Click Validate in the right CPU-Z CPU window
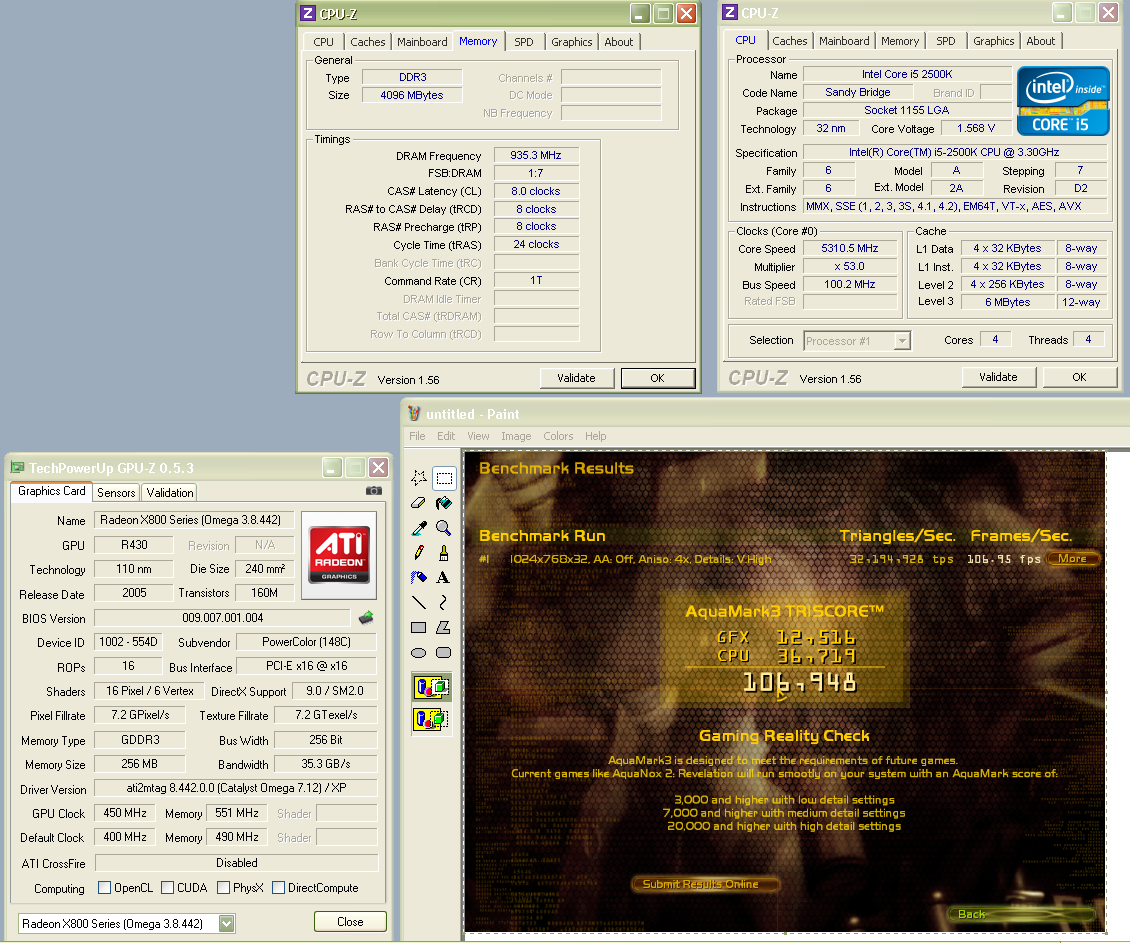This screenshot has height=943, width=1130. point(998,377)
